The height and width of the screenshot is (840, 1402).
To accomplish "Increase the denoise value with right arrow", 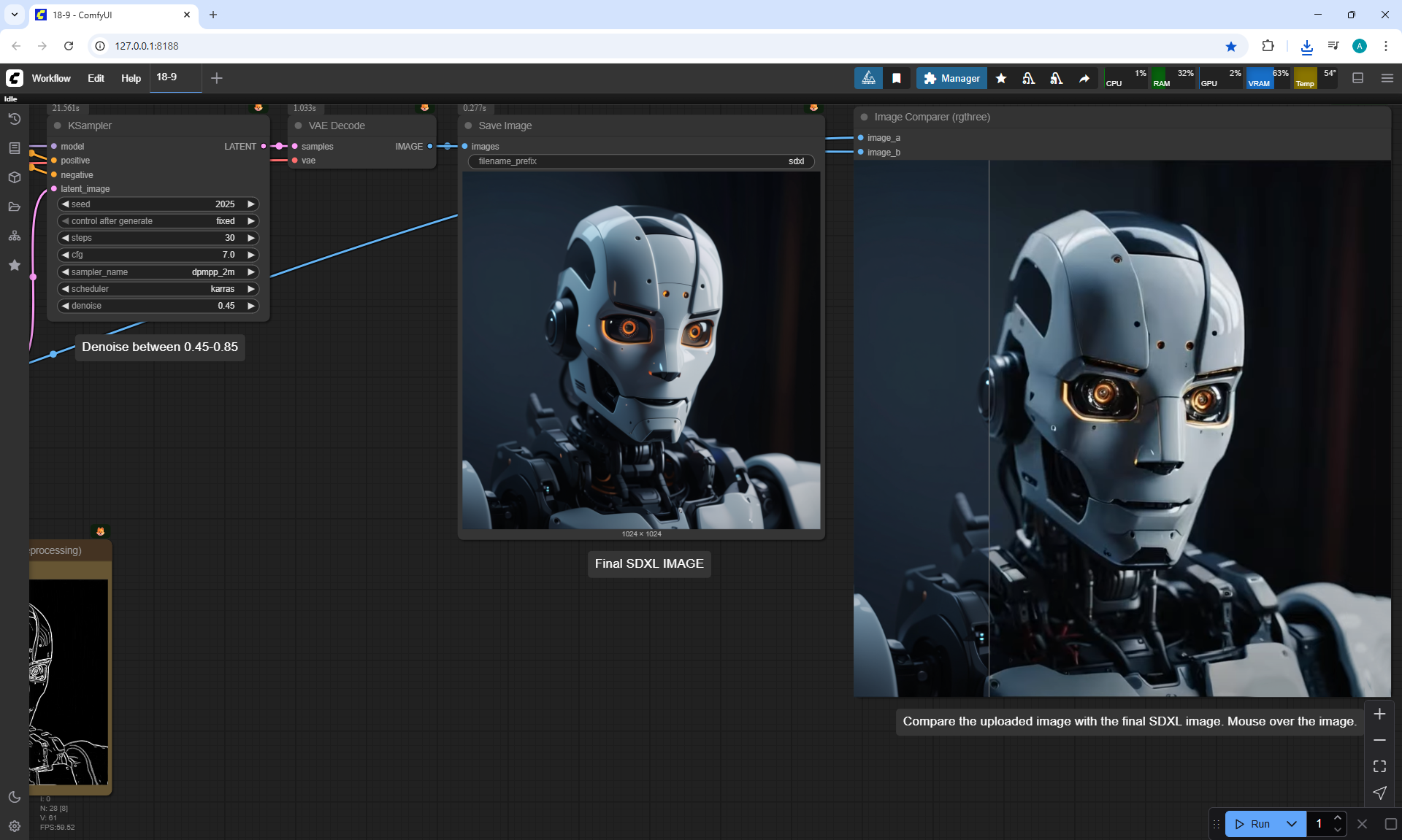I will (x=251, y=306).
